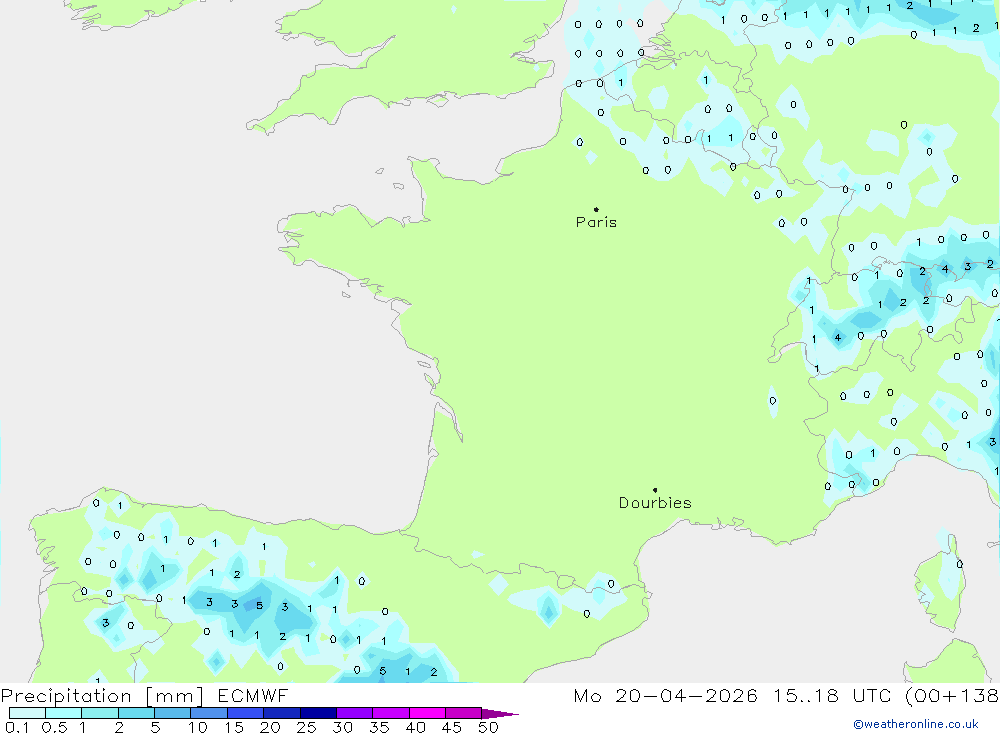Select the Paris marker dot
This screenshot has width=1000, height=733.
[596, 209]
